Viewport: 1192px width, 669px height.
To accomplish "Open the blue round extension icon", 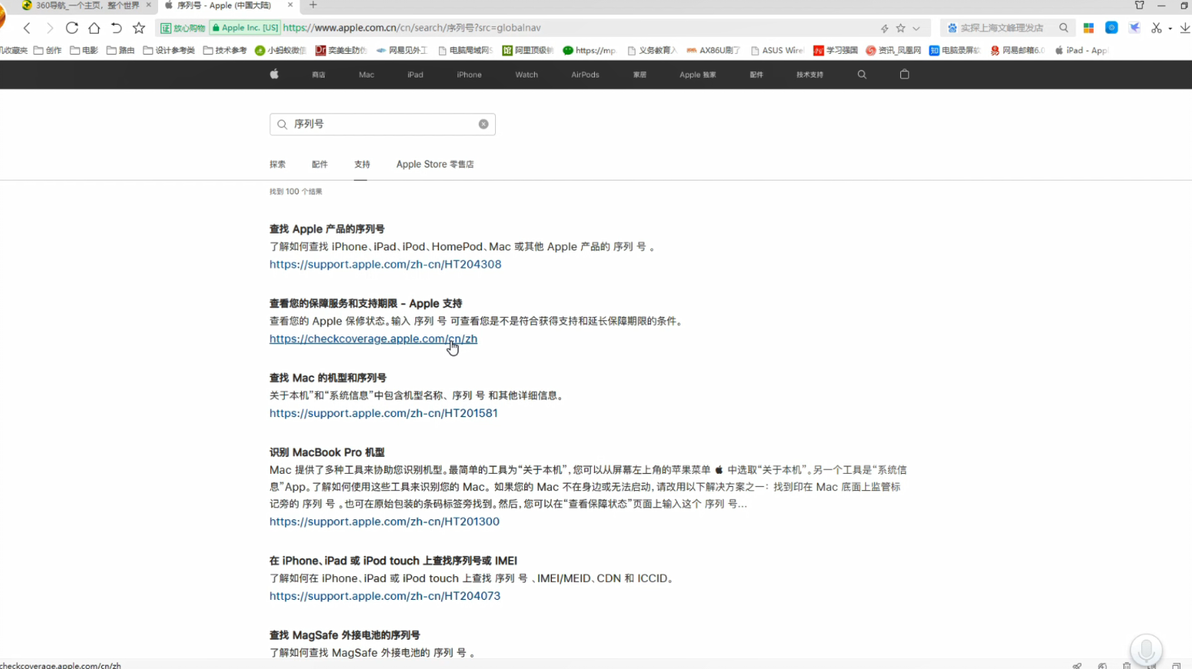I will (x=1111, y=28).
